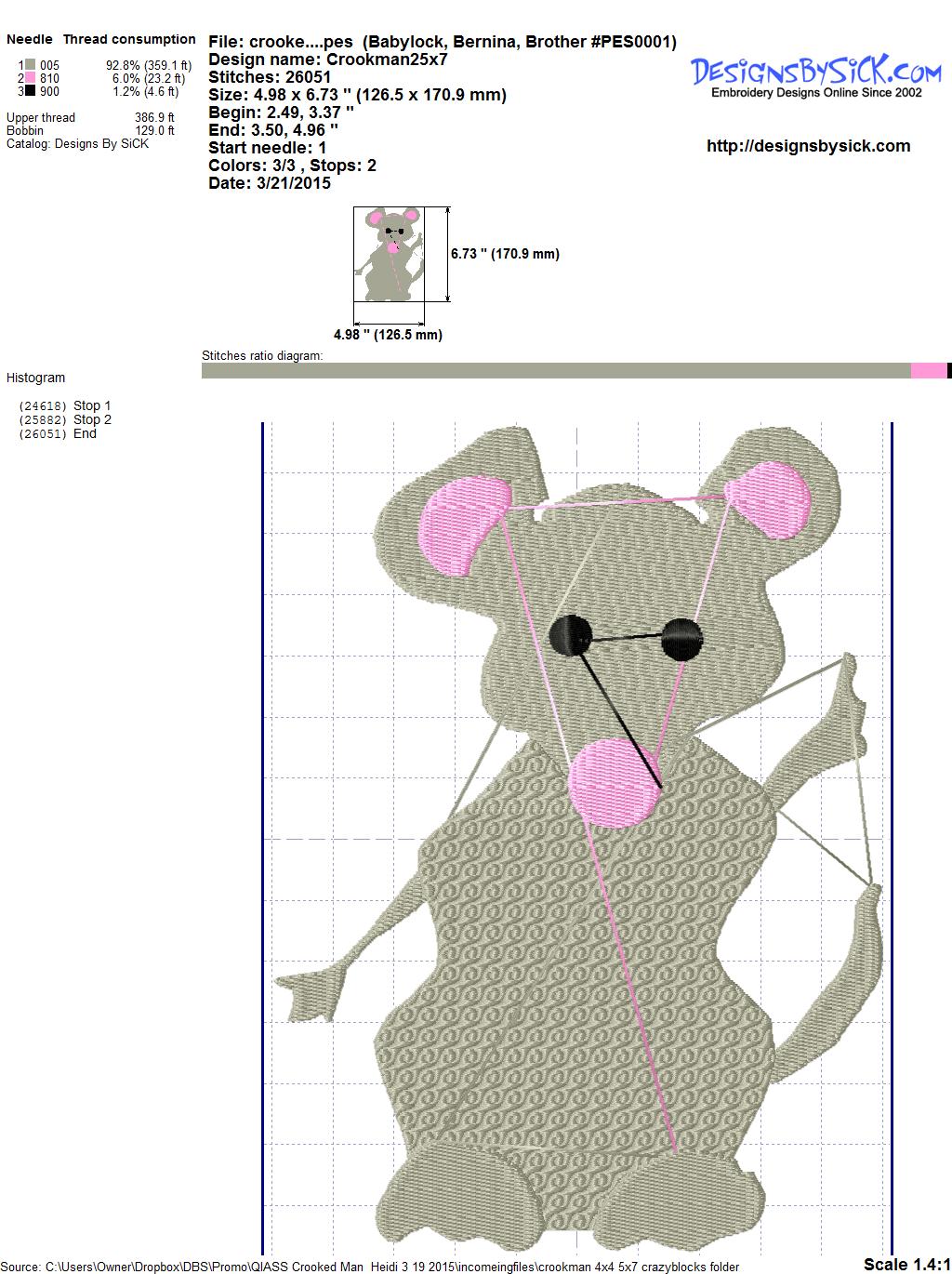Click the Source file path text

click(x=372, y=1267)
